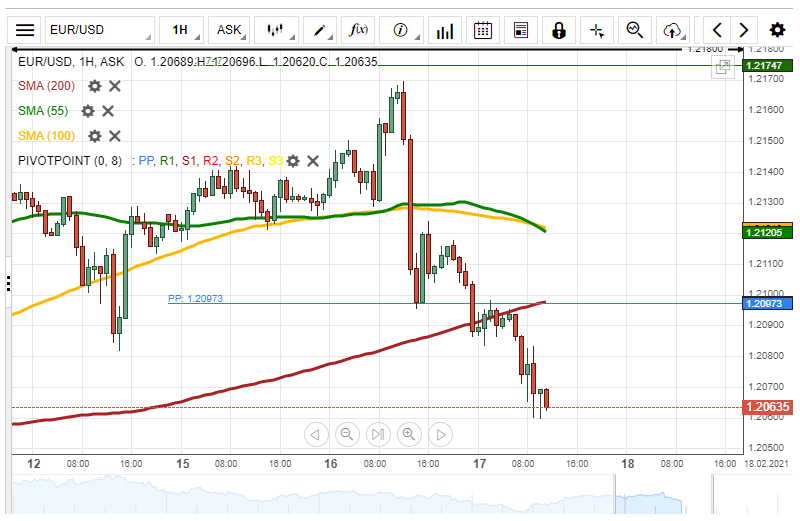Open settings for SMA (200) indicator

95,86
